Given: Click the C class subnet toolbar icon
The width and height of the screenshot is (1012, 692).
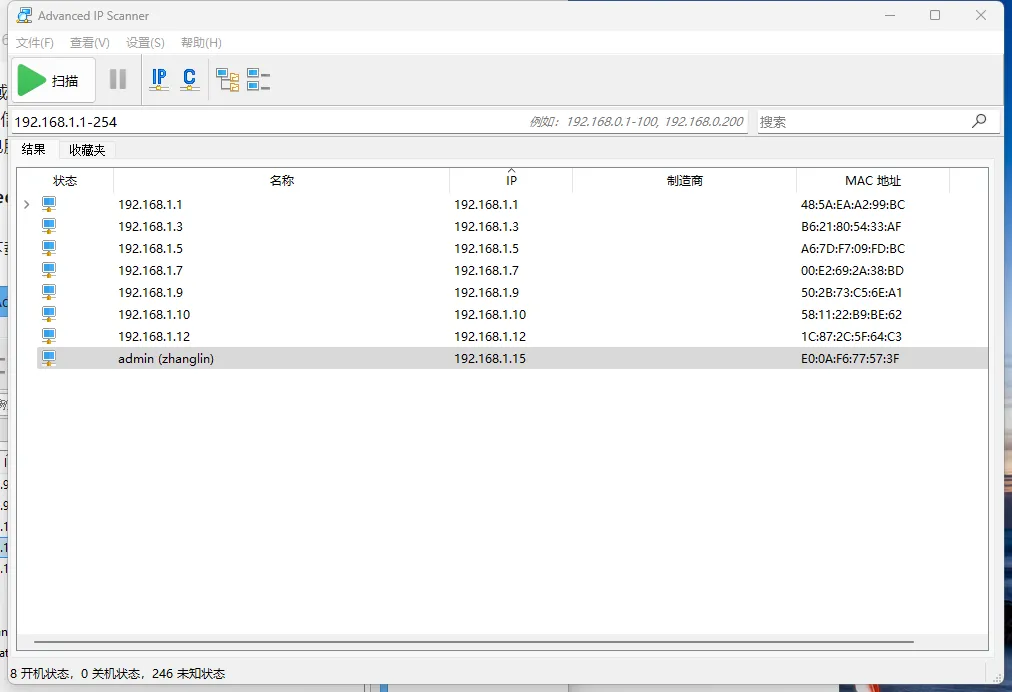Looking at the screenshot, I should click(190, 79).
